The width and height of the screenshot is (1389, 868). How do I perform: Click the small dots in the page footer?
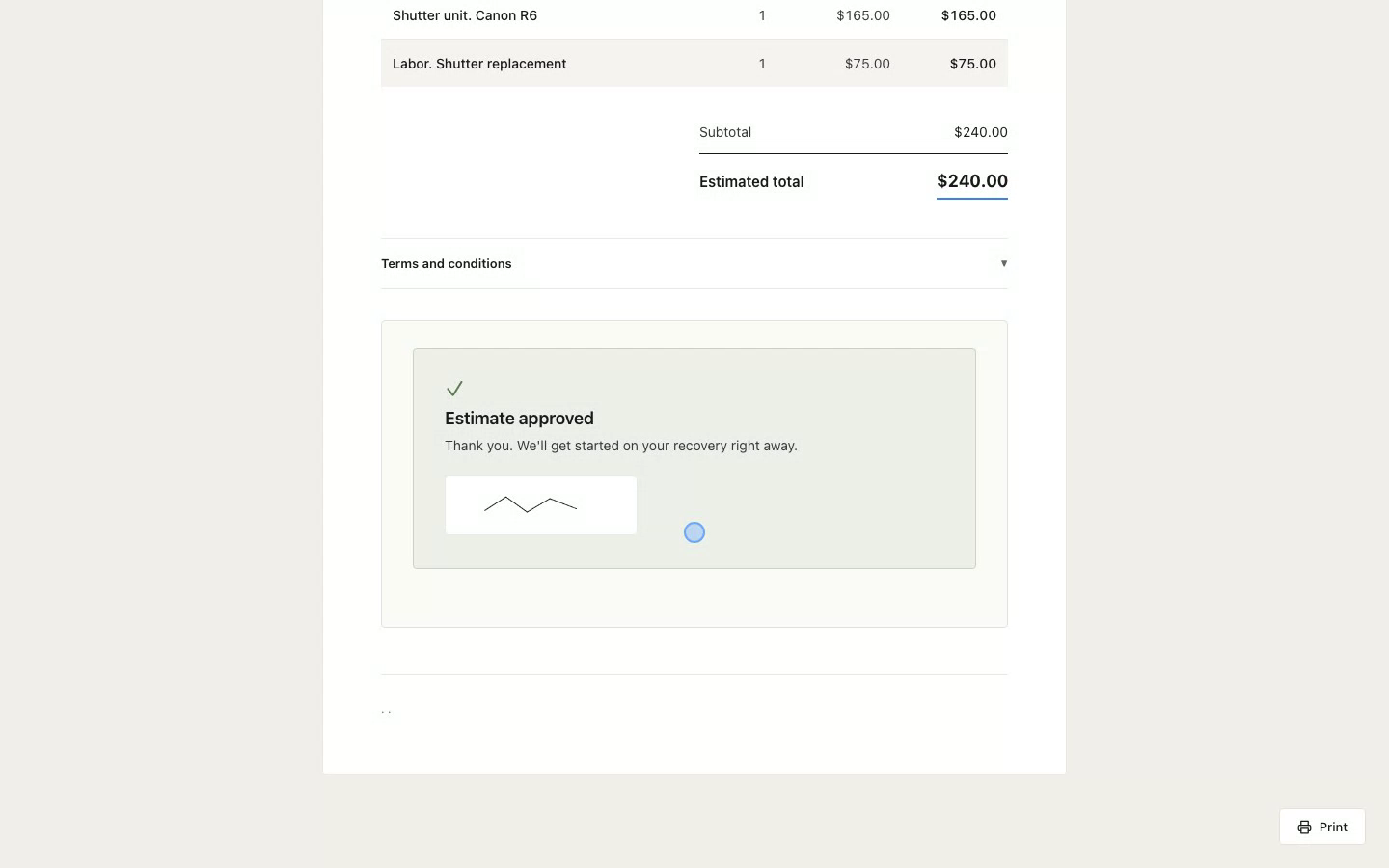(x=386, y=712)
